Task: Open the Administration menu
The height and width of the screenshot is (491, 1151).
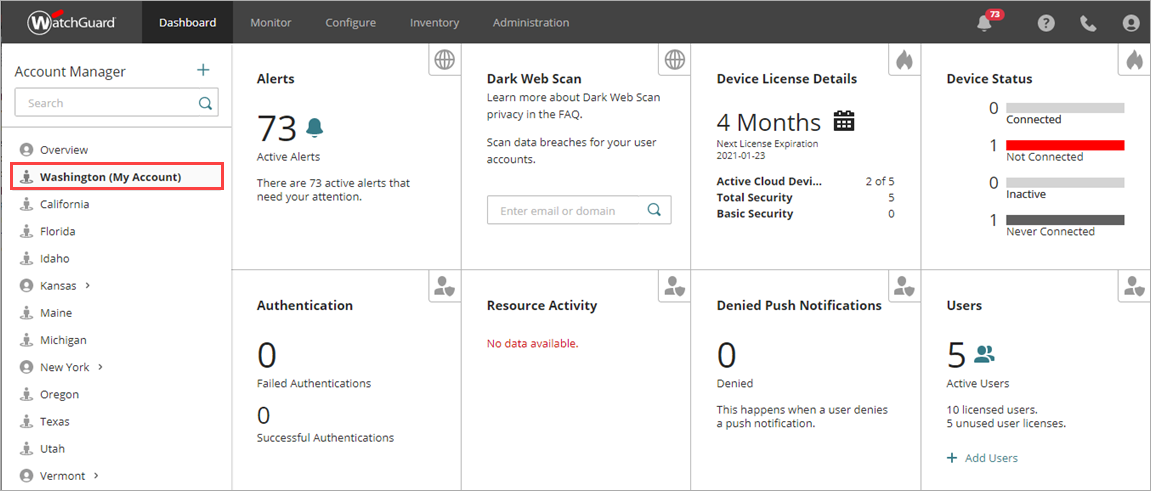Action: [x=531, y=23]
